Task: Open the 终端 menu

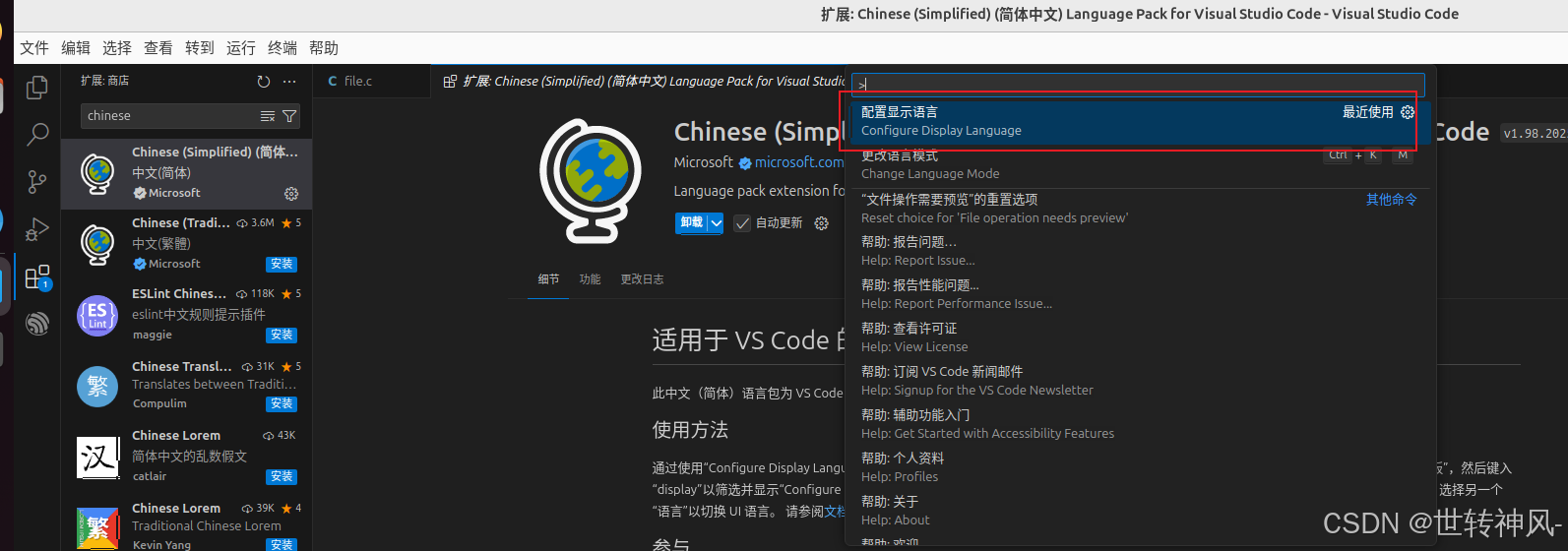Action: [282, 48]
